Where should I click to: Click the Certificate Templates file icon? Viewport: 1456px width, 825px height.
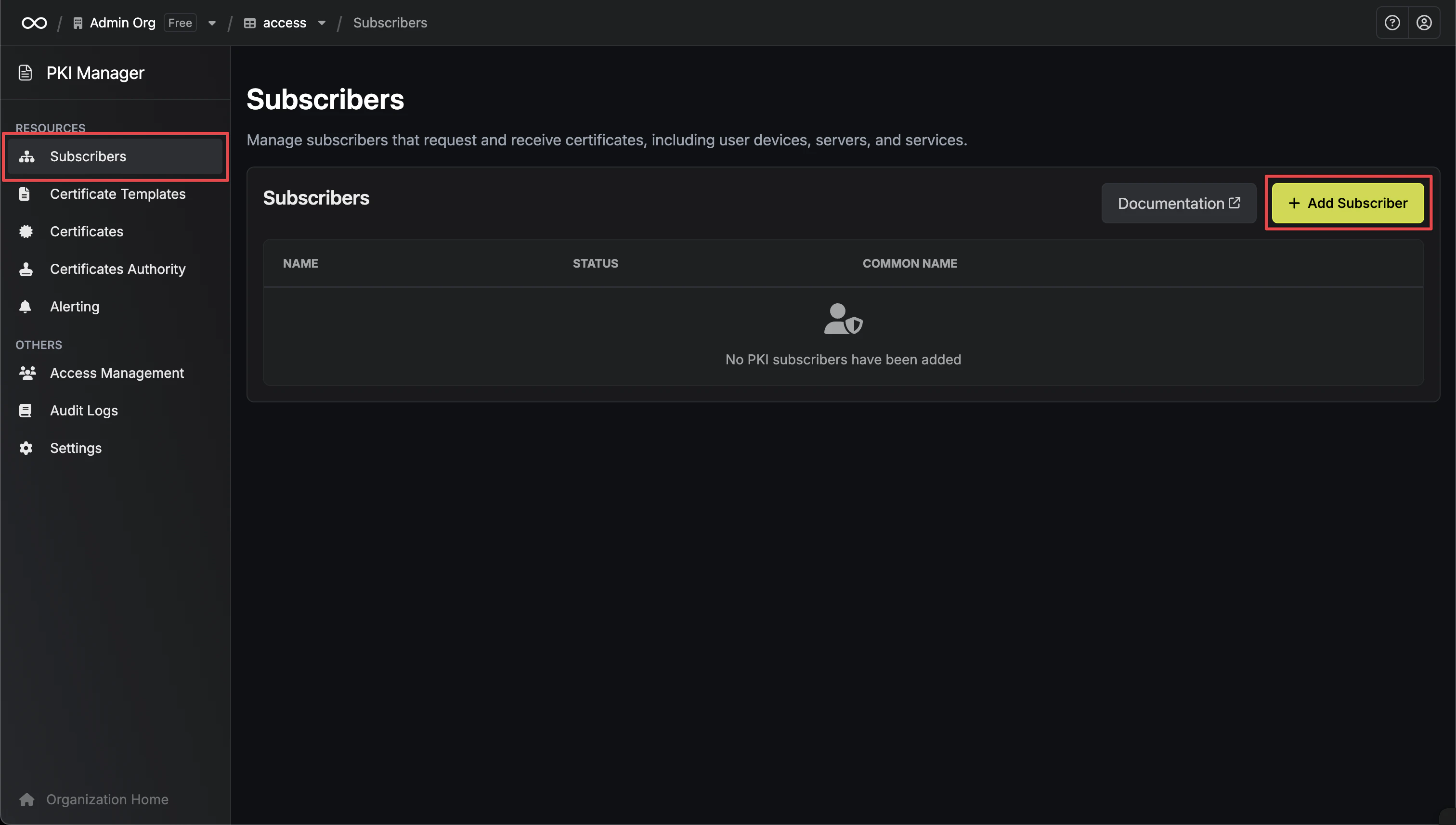tap(25, 194)
